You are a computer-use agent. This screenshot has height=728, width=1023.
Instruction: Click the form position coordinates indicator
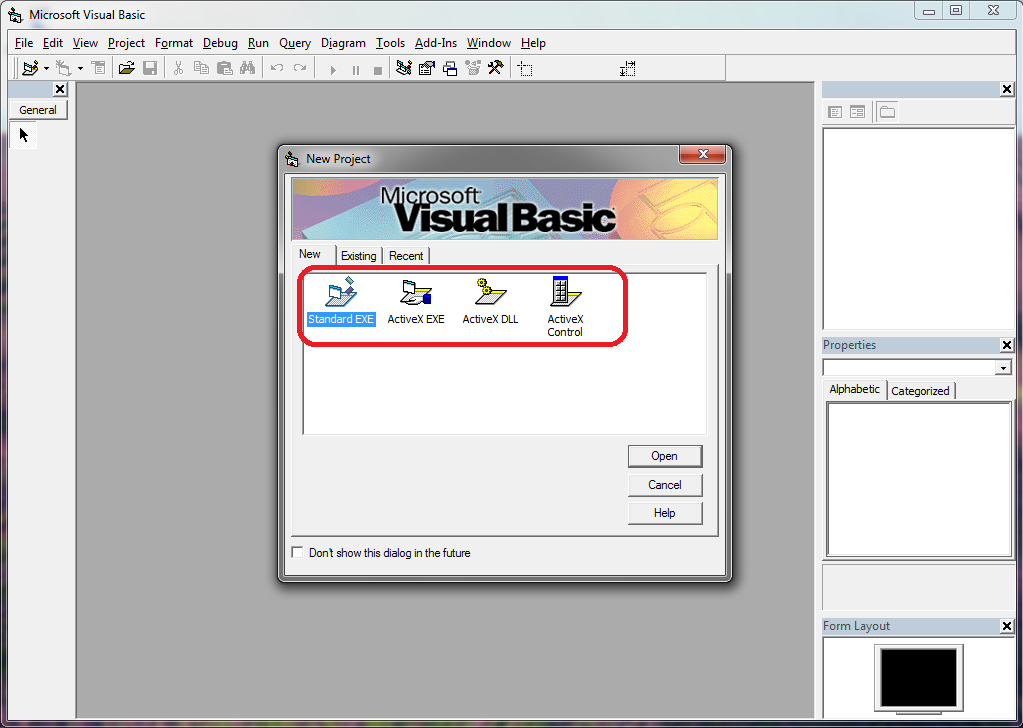[525, 68]
